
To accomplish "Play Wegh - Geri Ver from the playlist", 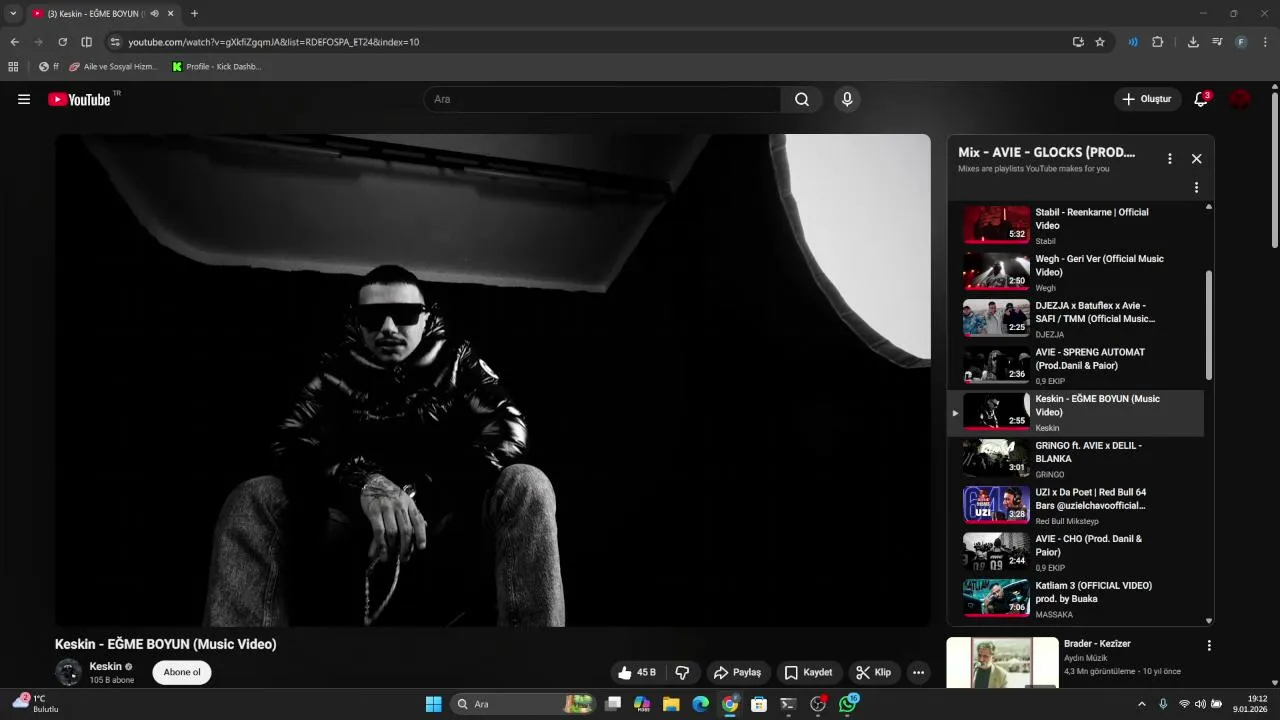I will pyautogui.click(x=1076, y=272).
